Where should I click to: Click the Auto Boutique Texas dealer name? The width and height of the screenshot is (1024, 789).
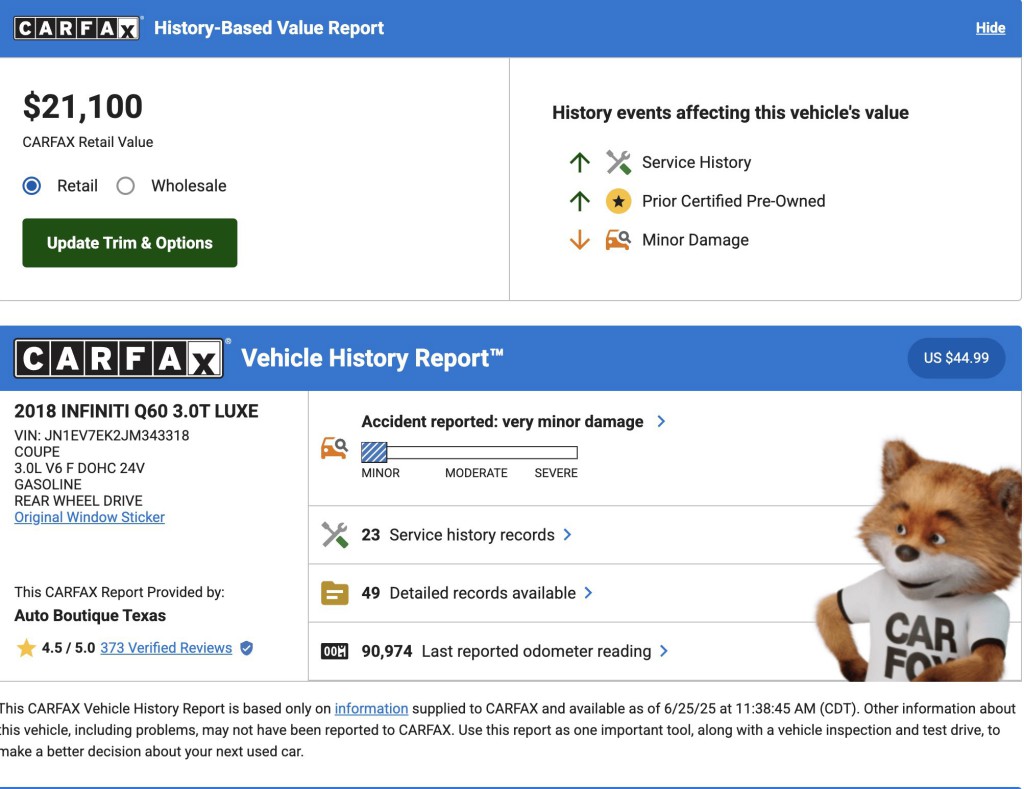[x=90, y=615]
